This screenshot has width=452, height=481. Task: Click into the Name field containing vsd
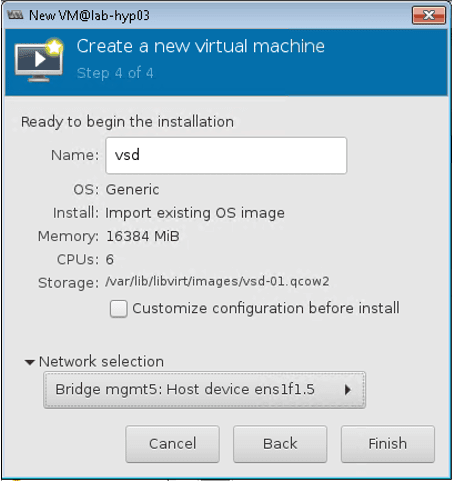[x=226, y=155]
